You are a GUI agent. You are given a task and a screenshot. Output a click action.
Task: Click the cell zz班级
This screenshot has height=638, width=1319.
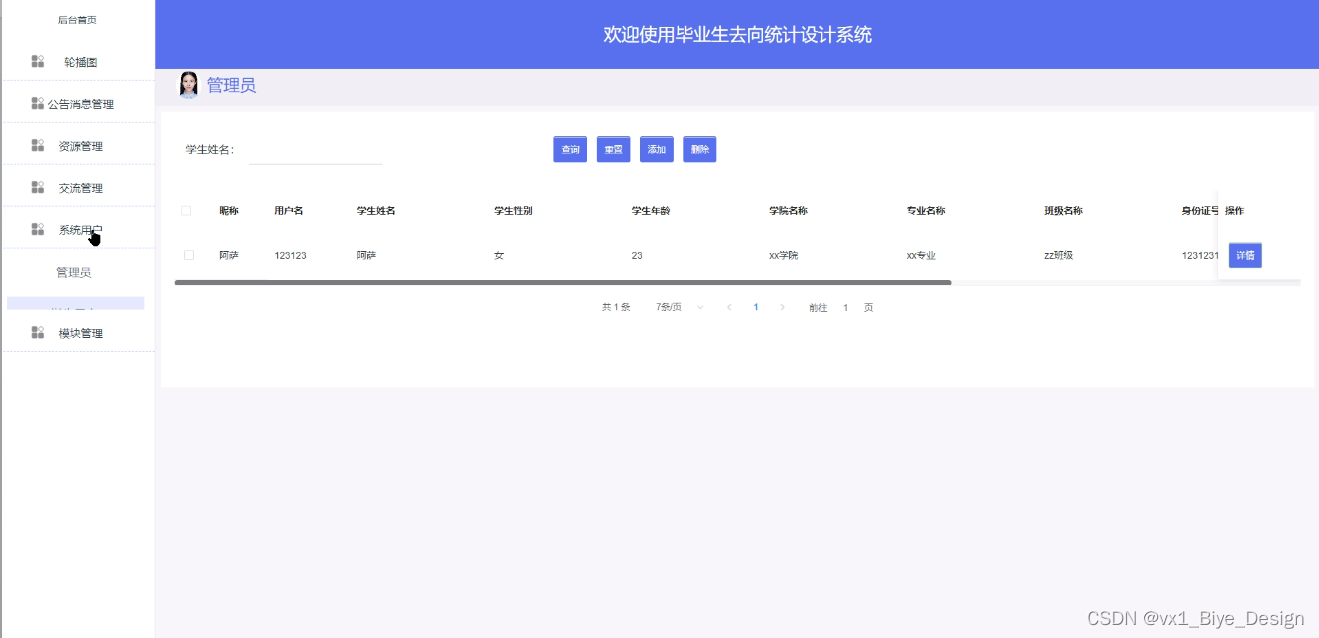click(x=1058, y=256)
